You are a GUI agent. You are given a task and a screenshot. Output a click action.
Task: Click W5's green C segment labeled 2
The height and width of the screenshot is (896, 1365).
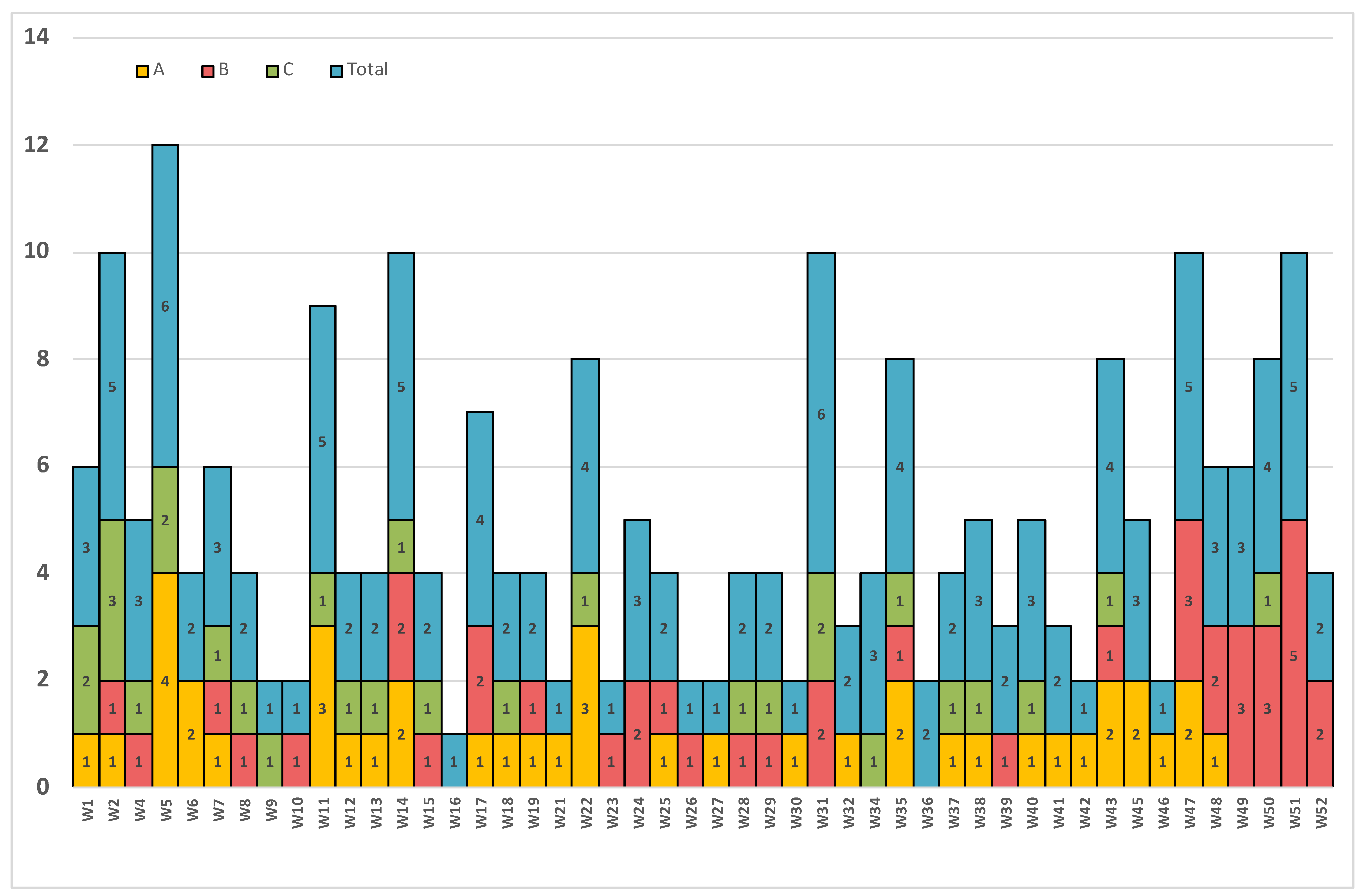point(165,520)
